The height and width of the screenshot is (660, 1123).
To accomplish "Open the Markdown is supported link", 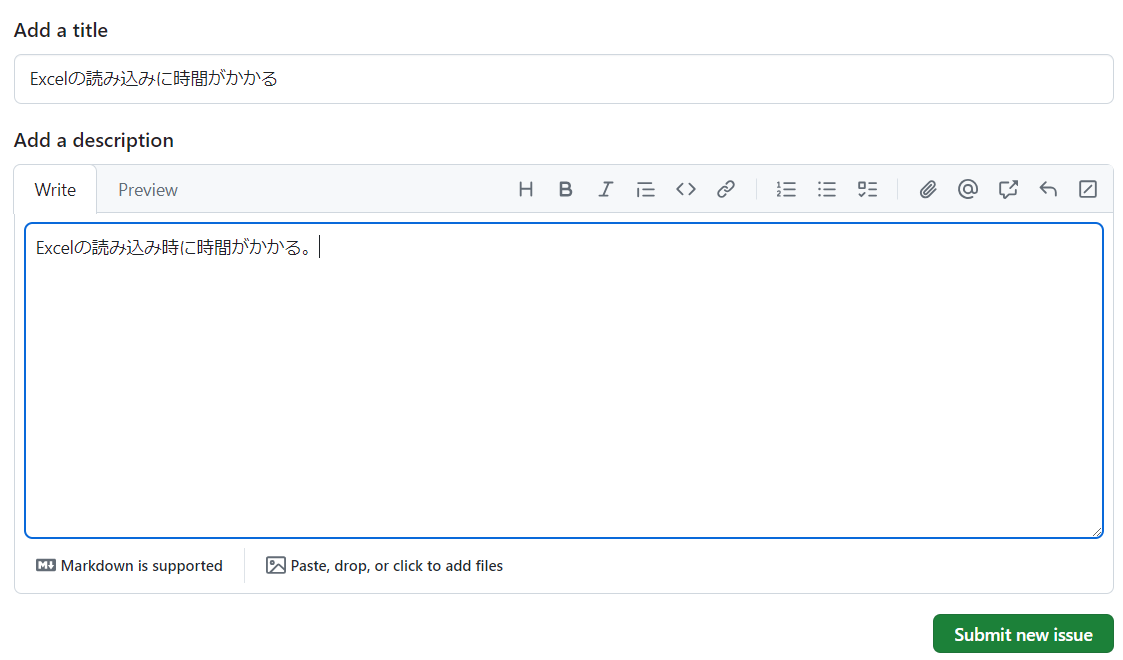I will (x=129, y=565).
